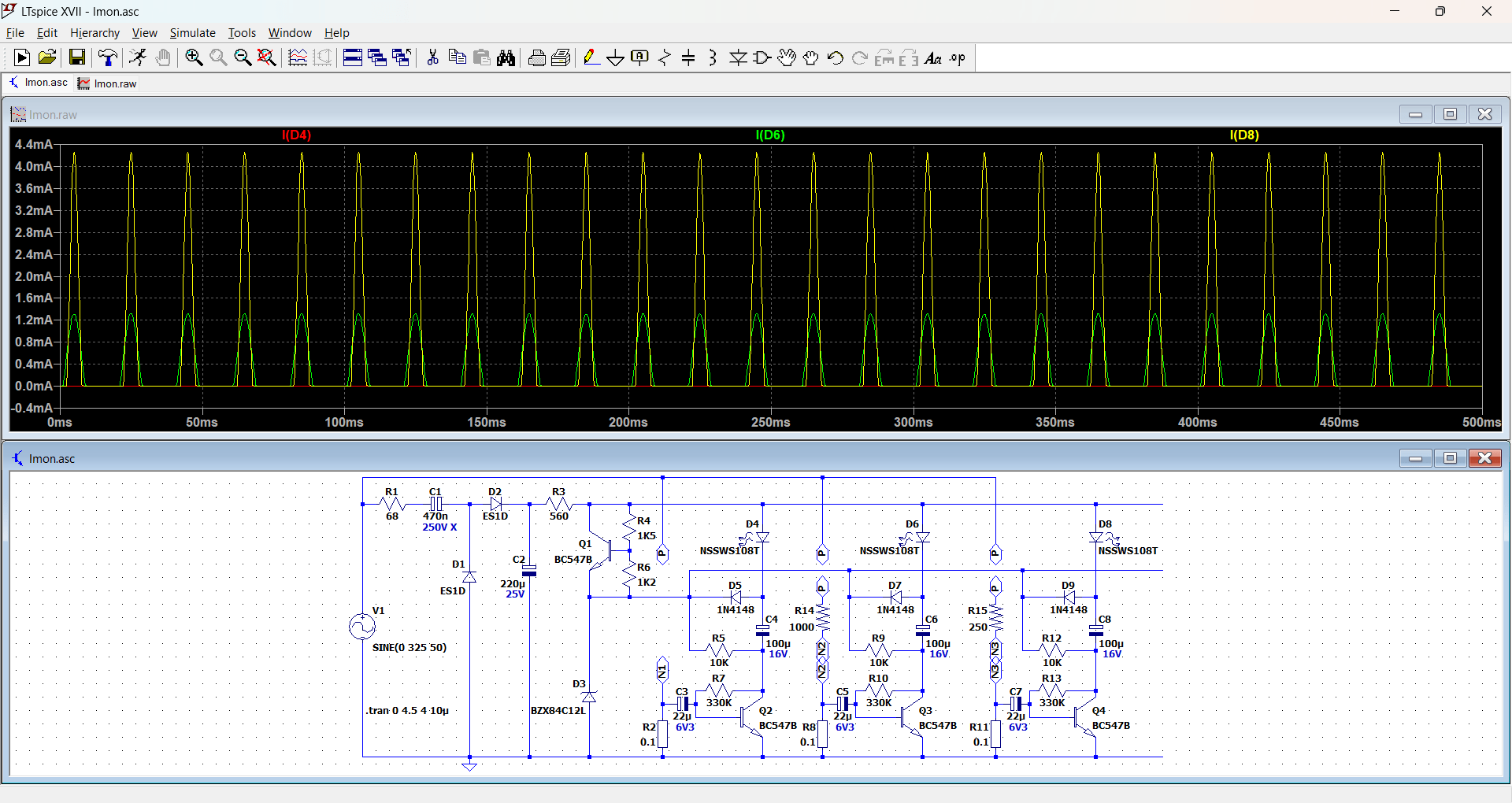Click the yellow I(D8) trace label
Image resolution: width=1512 pixels, height=803 pixels.
coord(1244,135)
